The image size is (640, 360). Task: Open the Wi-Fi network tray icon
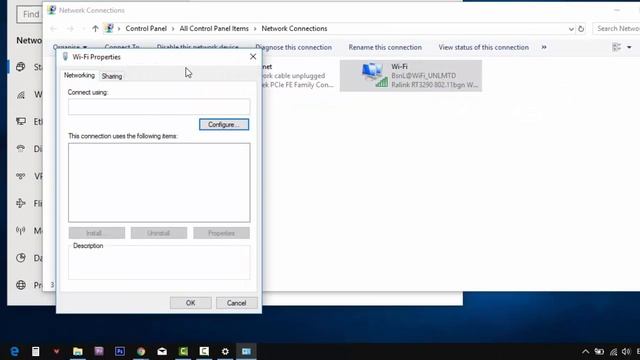613,351
